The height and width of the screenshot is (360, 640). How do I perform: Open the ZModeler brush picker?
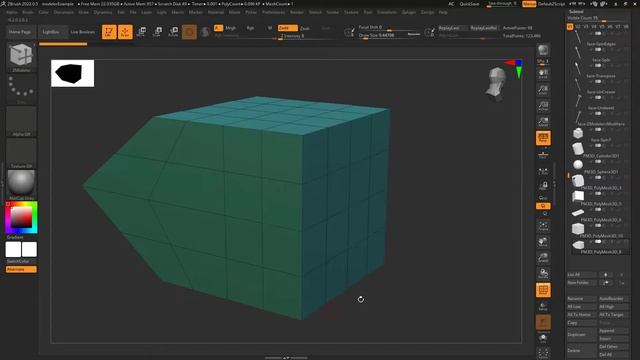click(x=21, y=57)
